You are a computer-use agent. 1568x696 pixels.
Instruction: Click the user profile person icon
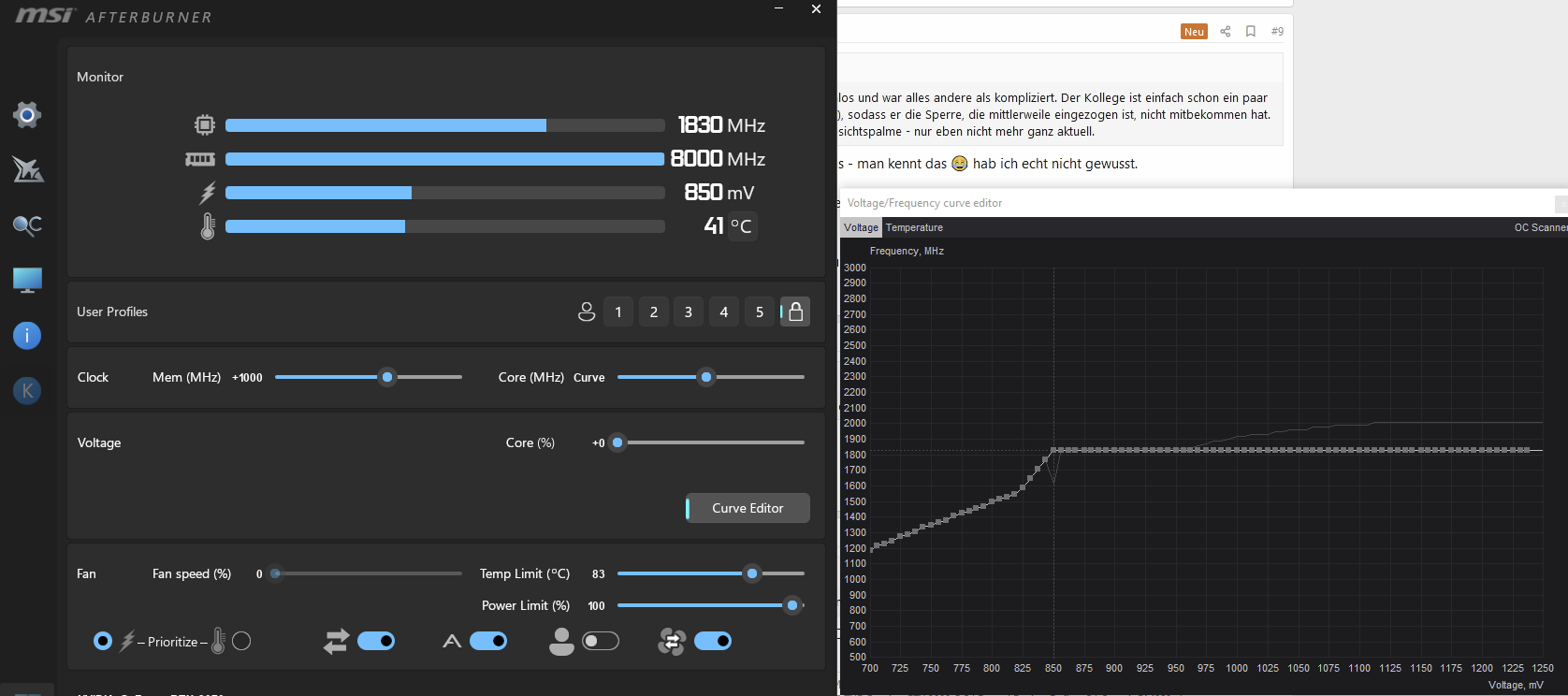[x=587, y=312]
